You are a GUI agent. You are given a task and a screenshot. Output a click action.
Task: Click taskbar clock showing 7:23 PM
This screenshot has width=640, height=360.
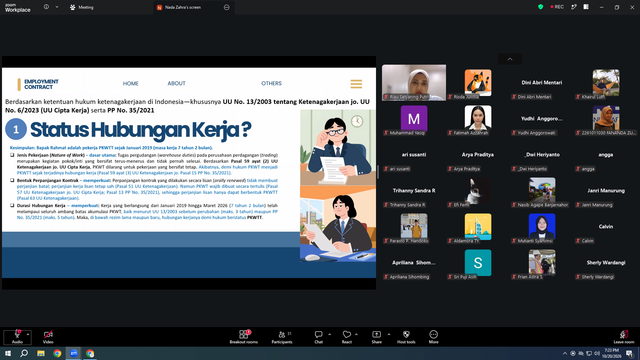611,353
